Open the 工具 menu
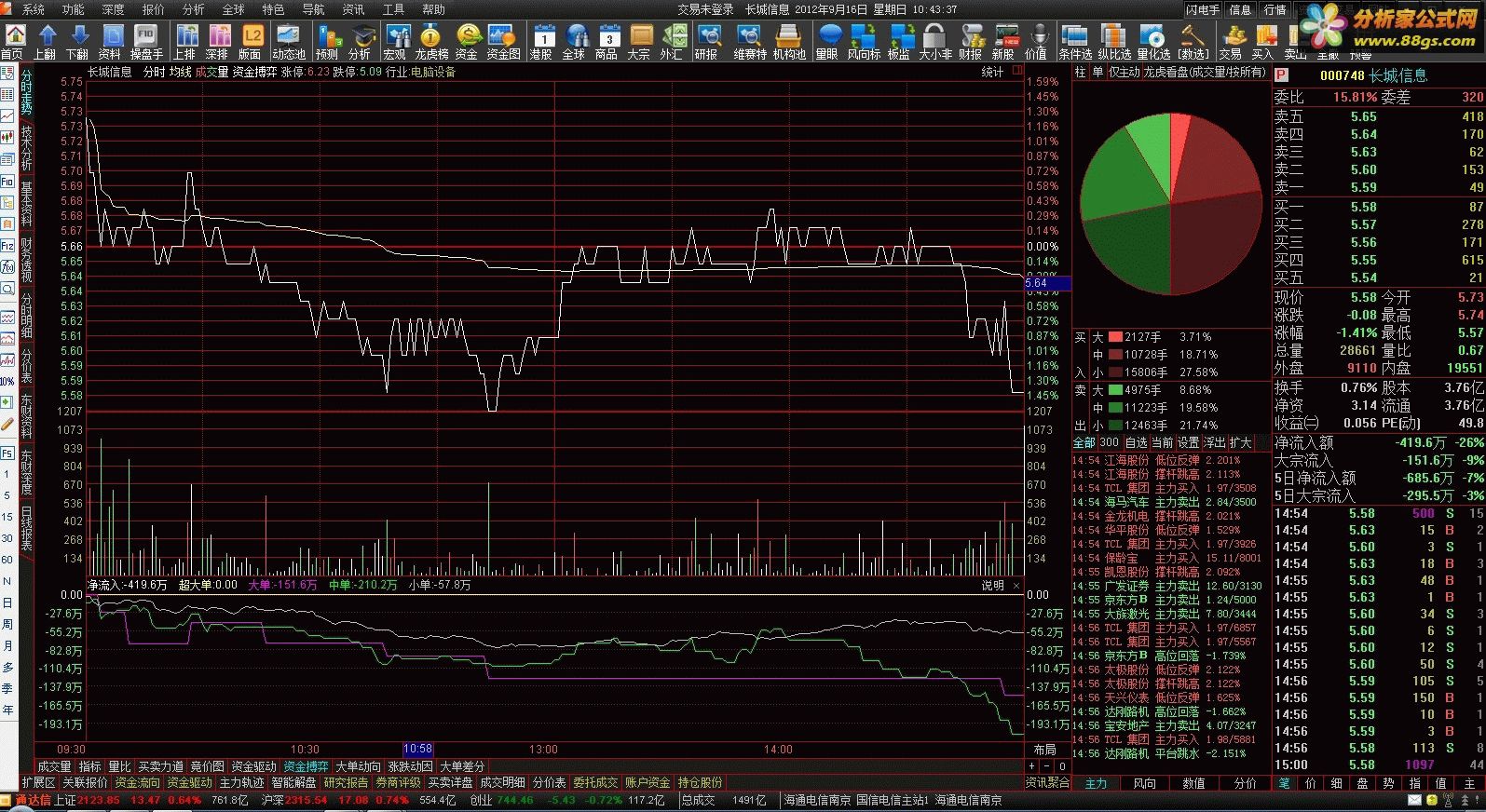Viewport: 1486px width, 812px height. pyautogui.click(x=394, y=9)
